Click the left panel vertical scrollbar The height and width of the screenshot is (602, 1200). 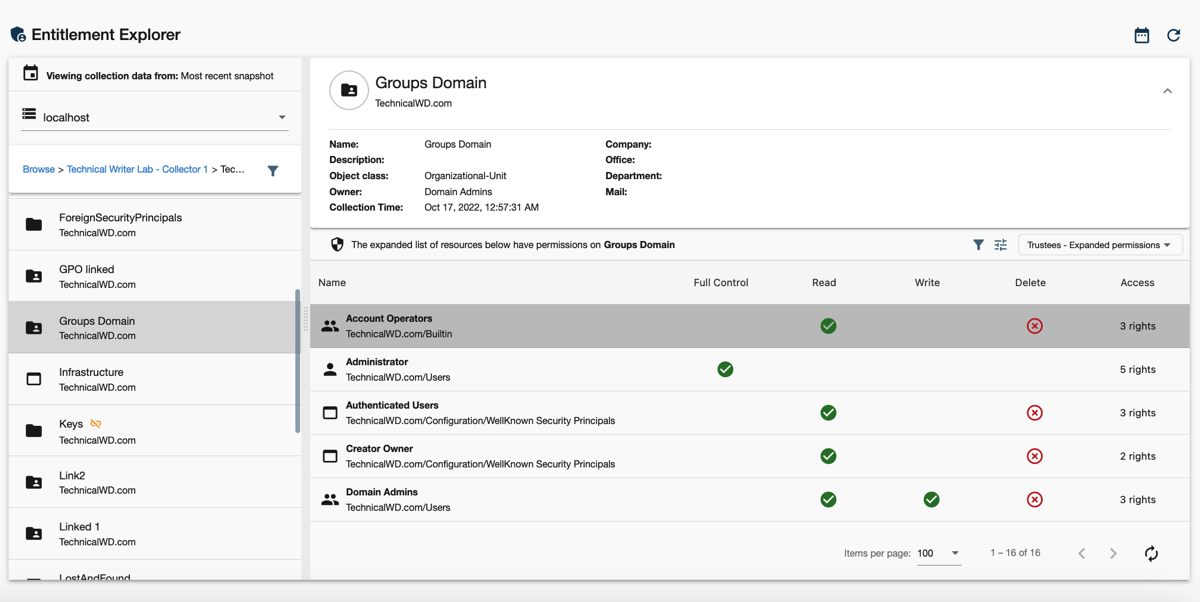pyautogui.click(x=298, y=360)
